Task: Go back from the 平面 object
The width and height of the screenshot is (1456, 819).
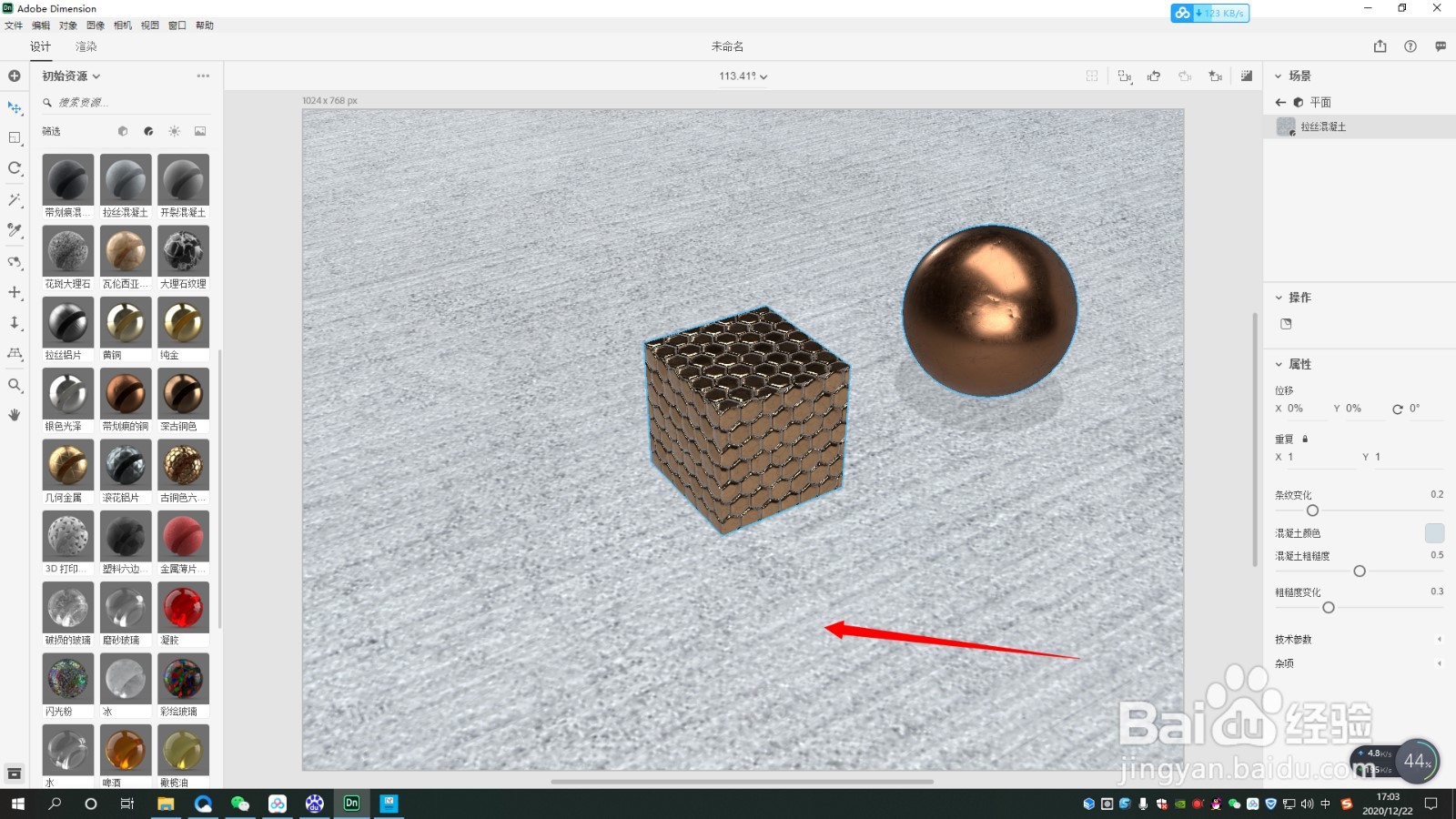Action: click(x=1280, y=102)
